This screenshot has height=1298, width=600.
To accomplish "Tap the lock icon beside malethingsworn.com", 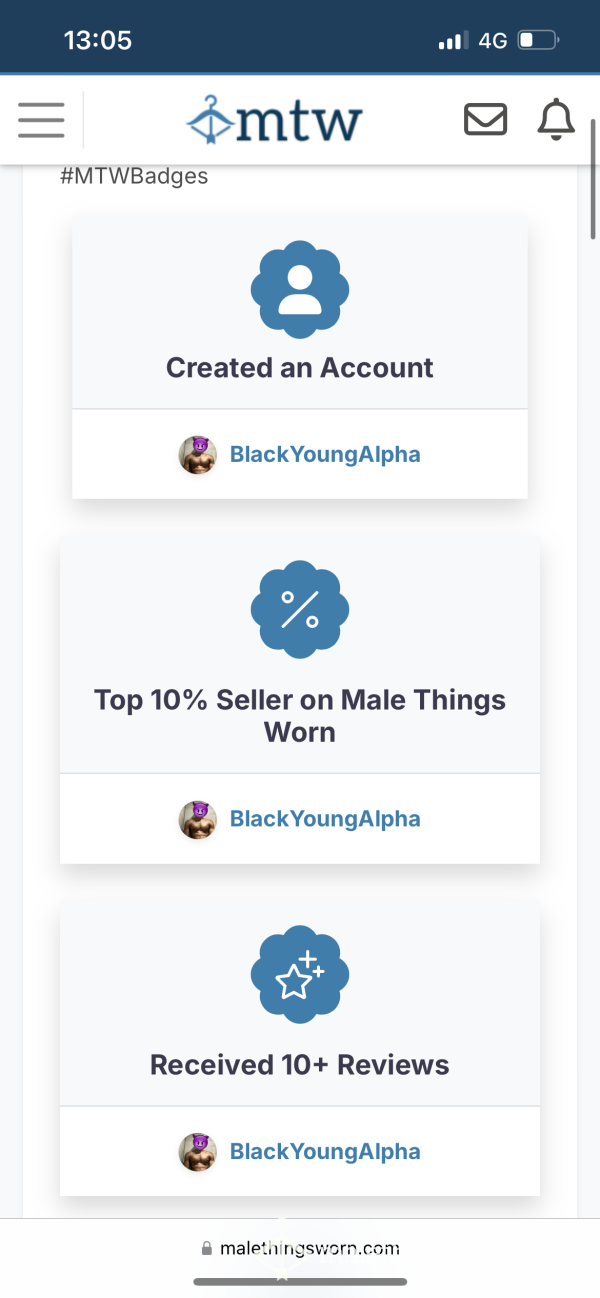I will pyautogui.click(x=207, y=1248).
